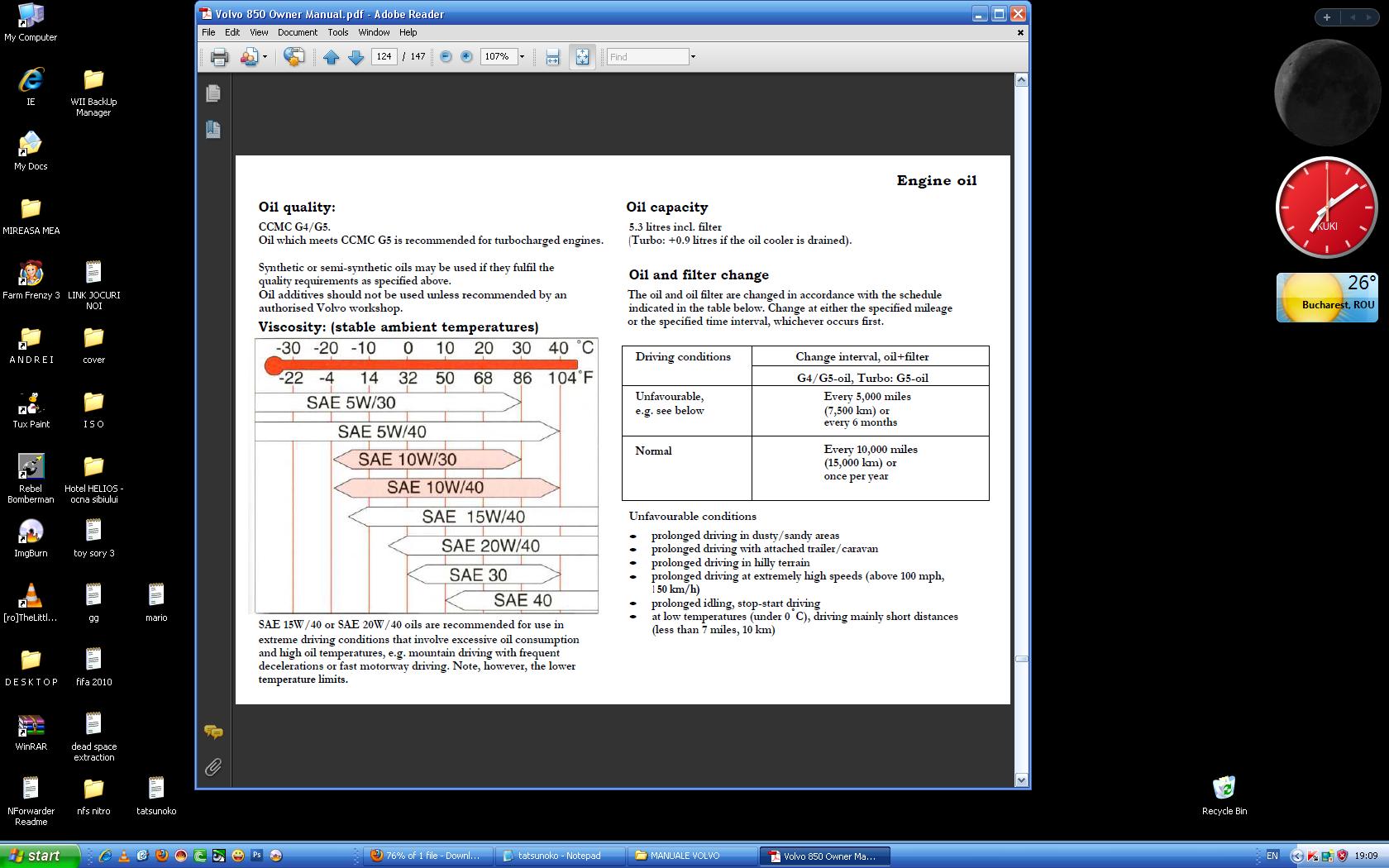Select the mario text file icon
This screenshot has width=1389, height=868.
(156, 602)
